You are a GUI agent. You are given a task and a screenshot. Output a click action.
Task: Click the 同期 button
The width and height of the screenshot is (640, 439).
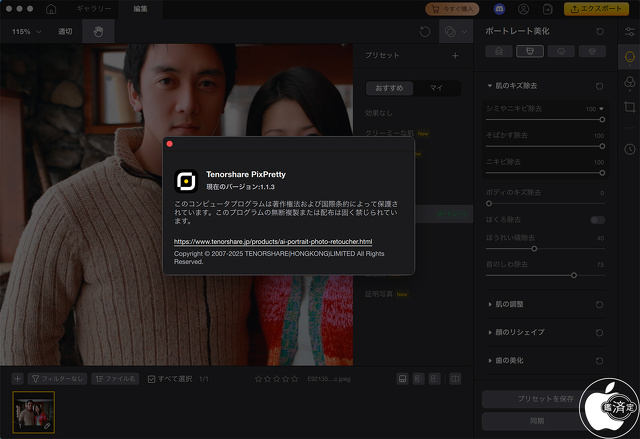[537, 421]
